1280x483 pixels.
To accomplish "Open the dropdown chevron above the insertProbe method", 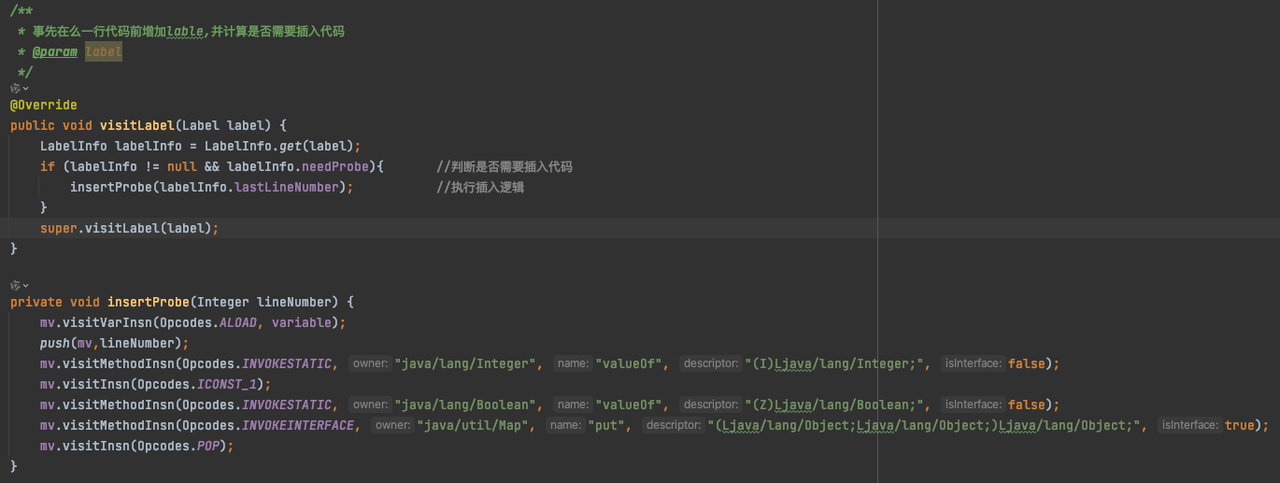I will pyautogui.click(x=25, y=285).
